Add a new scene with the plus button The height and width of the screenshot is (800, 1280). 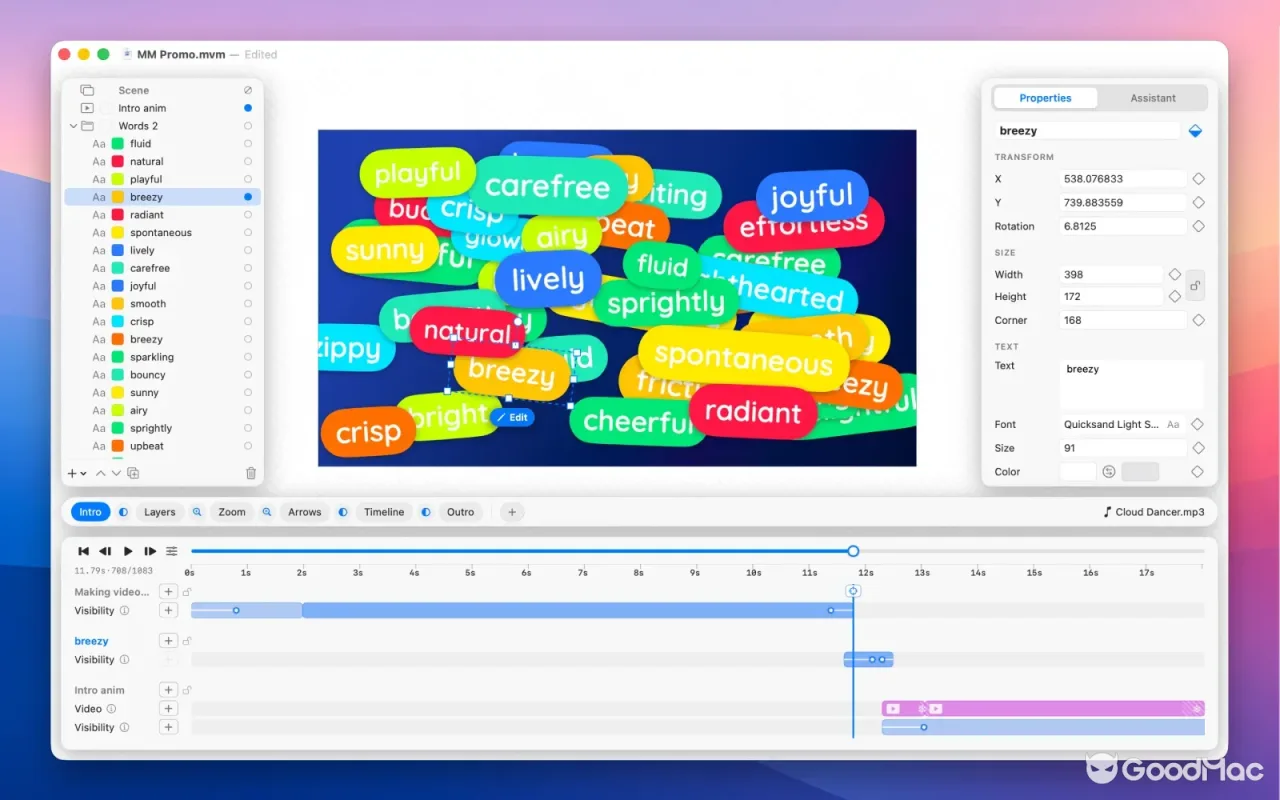[x=512, y=512]
